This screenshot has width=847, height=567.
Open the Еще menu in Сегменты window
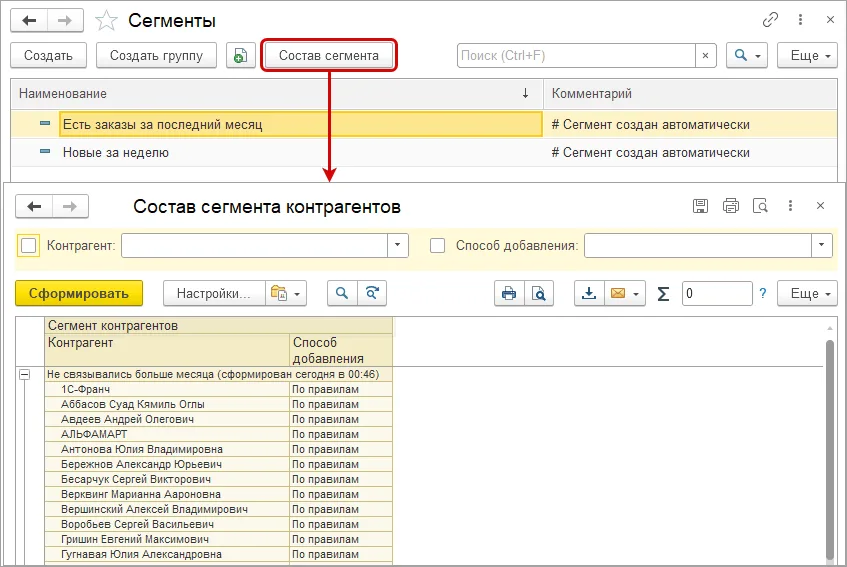pos(808,56)
